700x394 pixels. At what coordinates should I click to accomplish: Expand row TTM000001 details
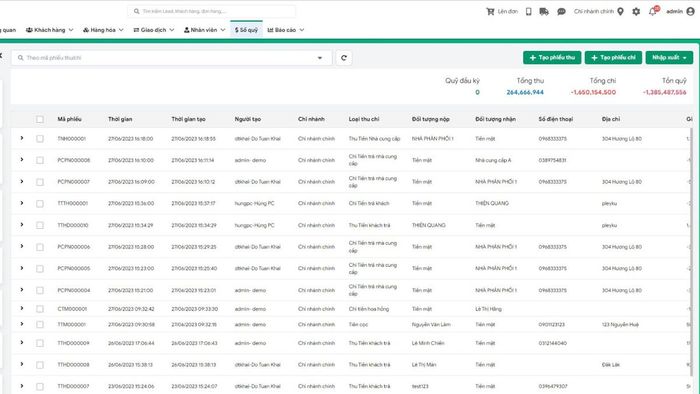[x=21, y=323]
